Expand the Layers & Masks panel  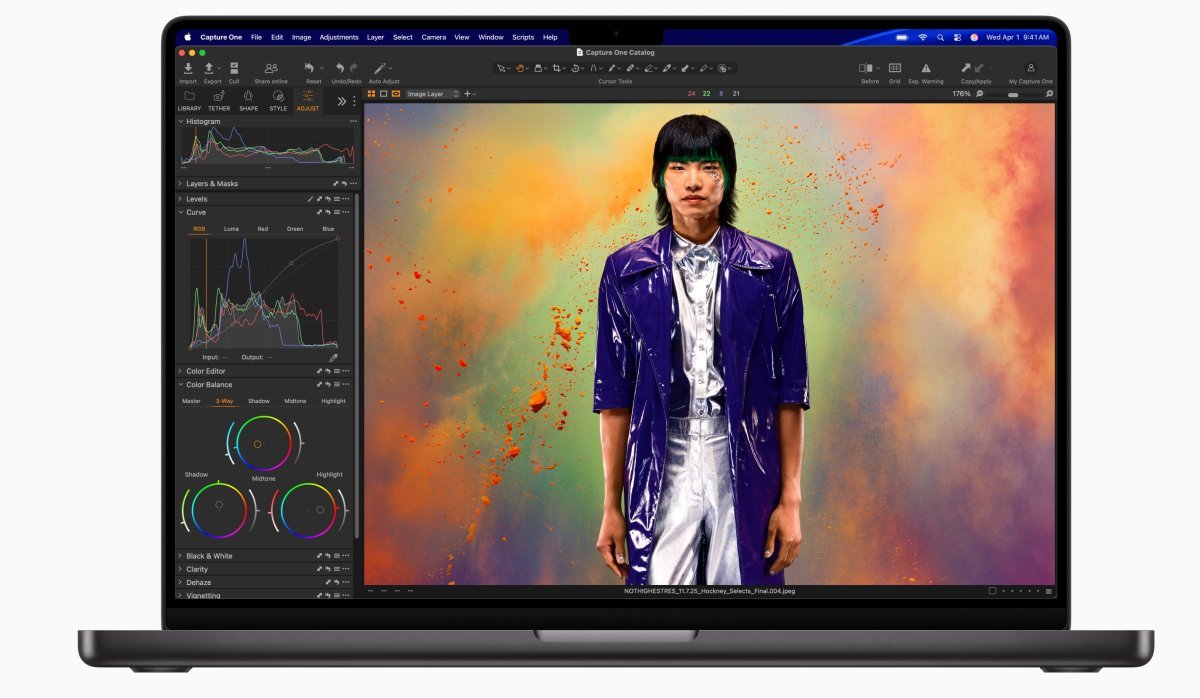pos(180,184)
